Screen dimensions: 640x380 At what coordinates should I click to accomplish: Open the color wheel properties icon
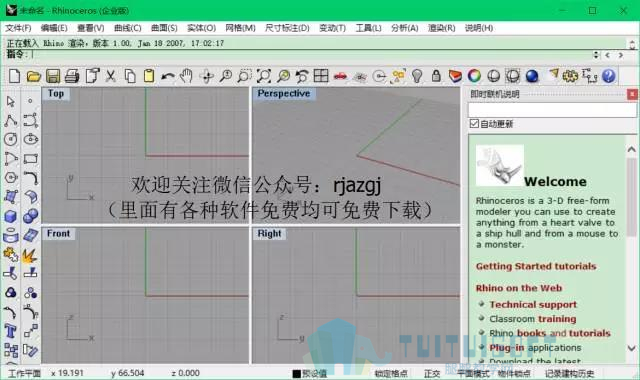pos(474,76)
